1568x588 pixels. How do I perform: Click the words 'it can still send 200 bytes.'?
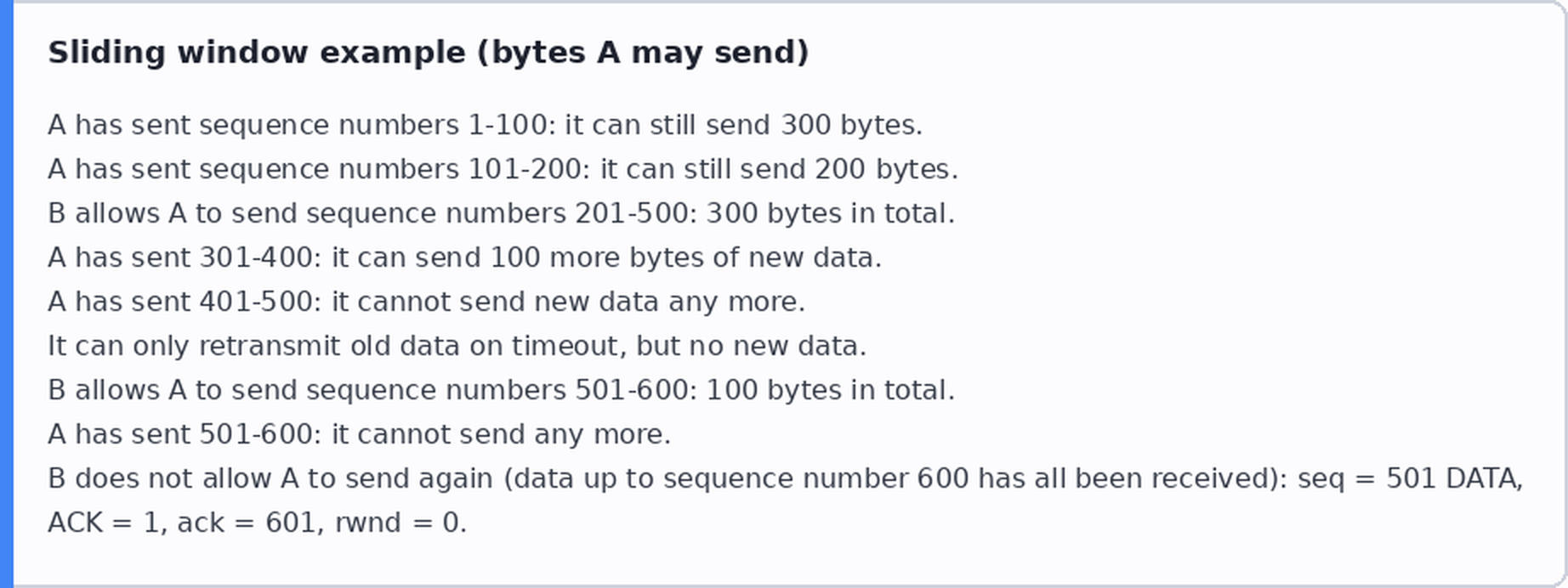[779, 169]
